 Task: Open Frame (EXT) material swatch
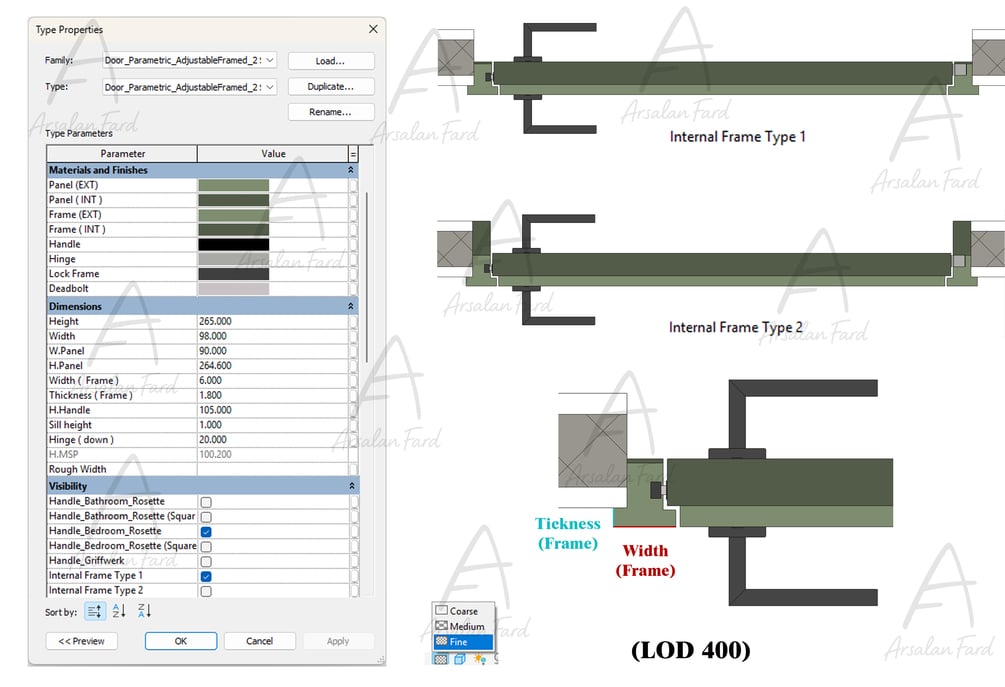[x=233, y=215]
